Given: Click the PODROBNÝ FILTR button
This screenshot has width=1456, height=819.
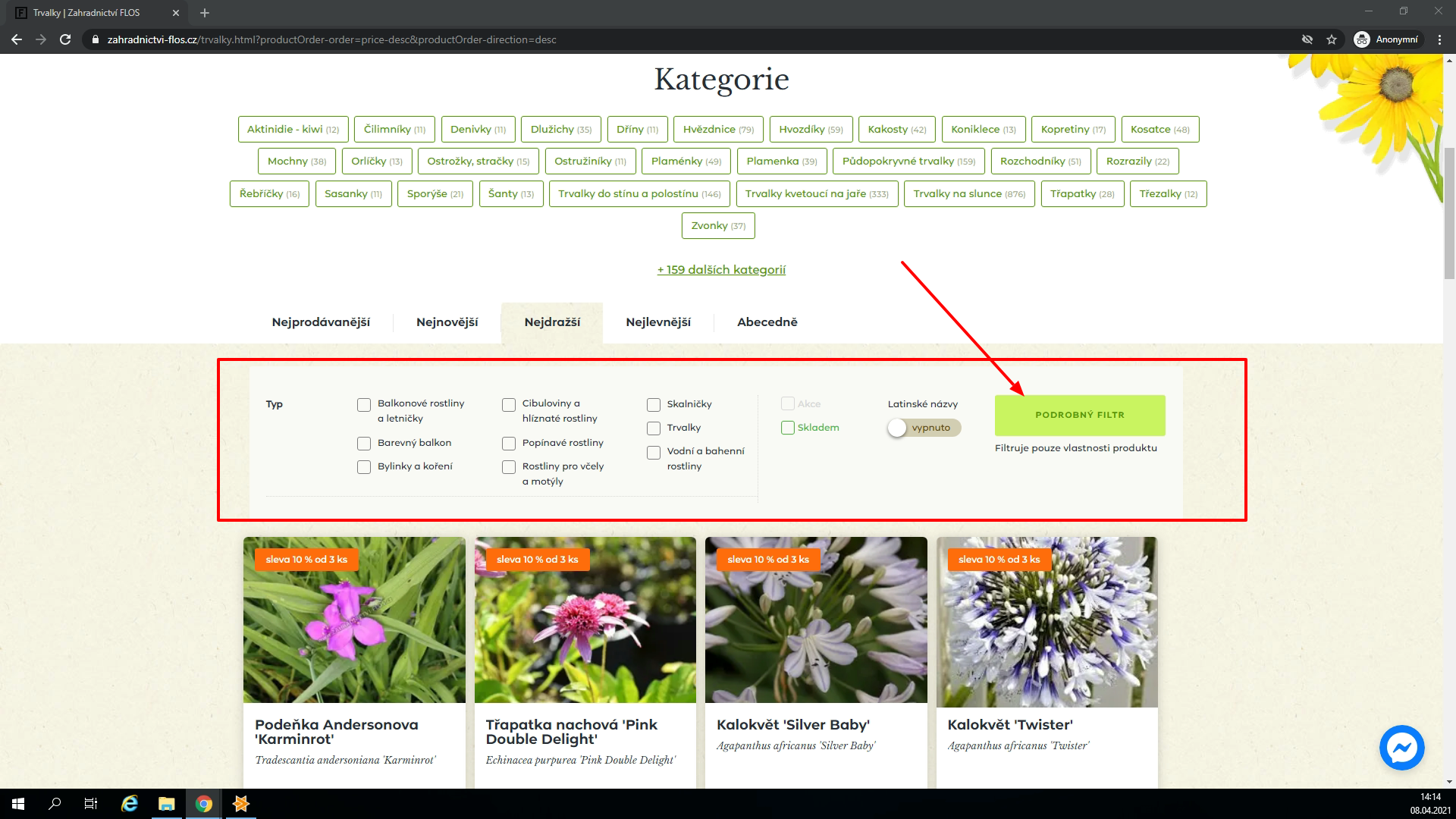Looking at the screenshot, I should point(1080,415).
